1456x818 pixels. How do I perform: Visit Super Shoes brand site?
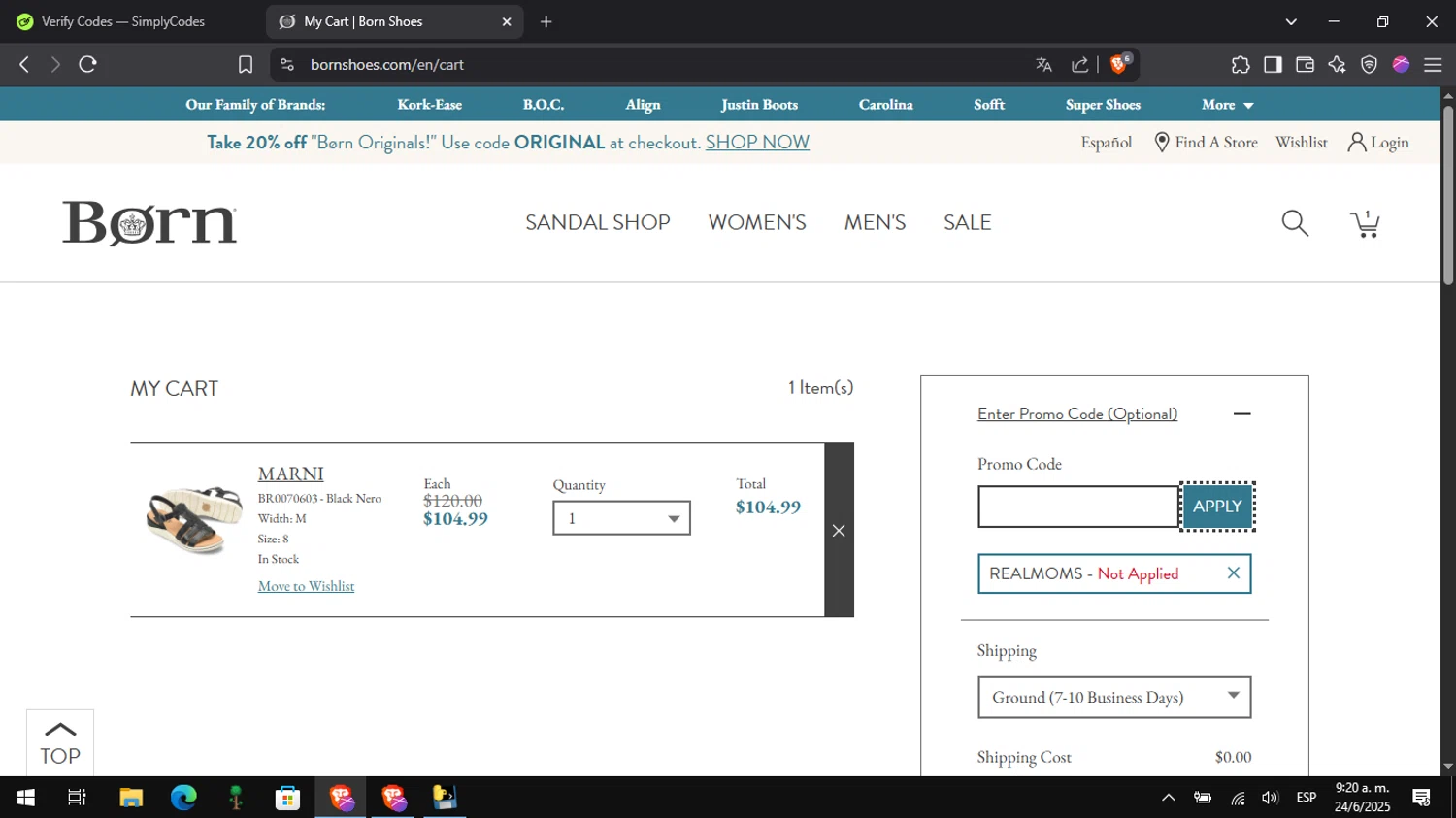(1103, 105)
